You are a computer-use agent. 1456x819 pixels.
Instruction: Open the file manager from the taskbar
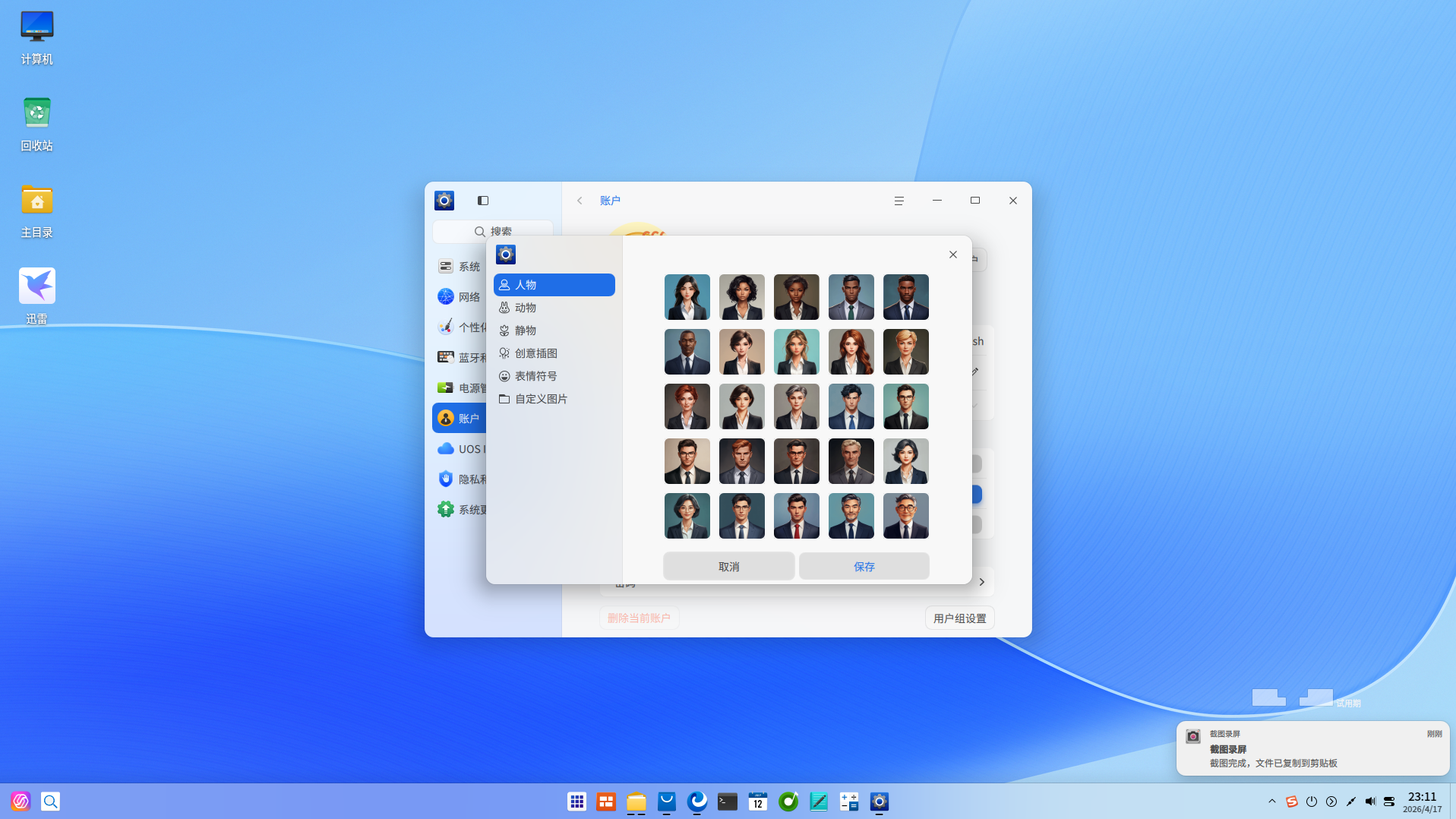tap(636, 802)
